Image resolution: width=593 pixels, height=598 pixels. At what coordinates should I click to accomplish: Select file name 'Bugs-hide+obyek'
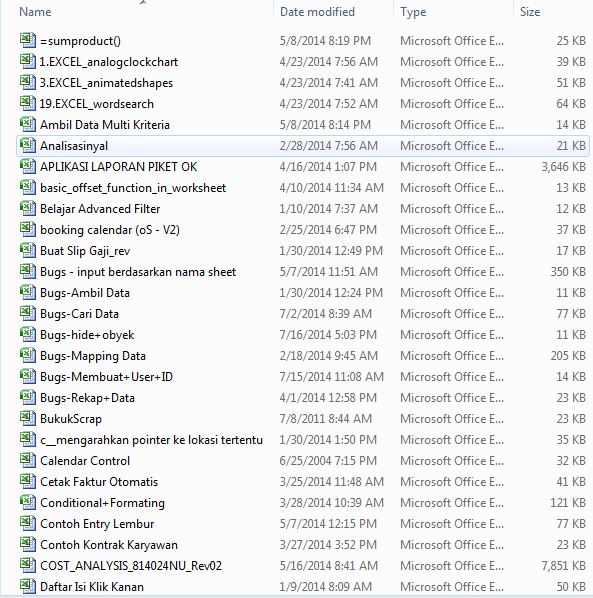87,335
